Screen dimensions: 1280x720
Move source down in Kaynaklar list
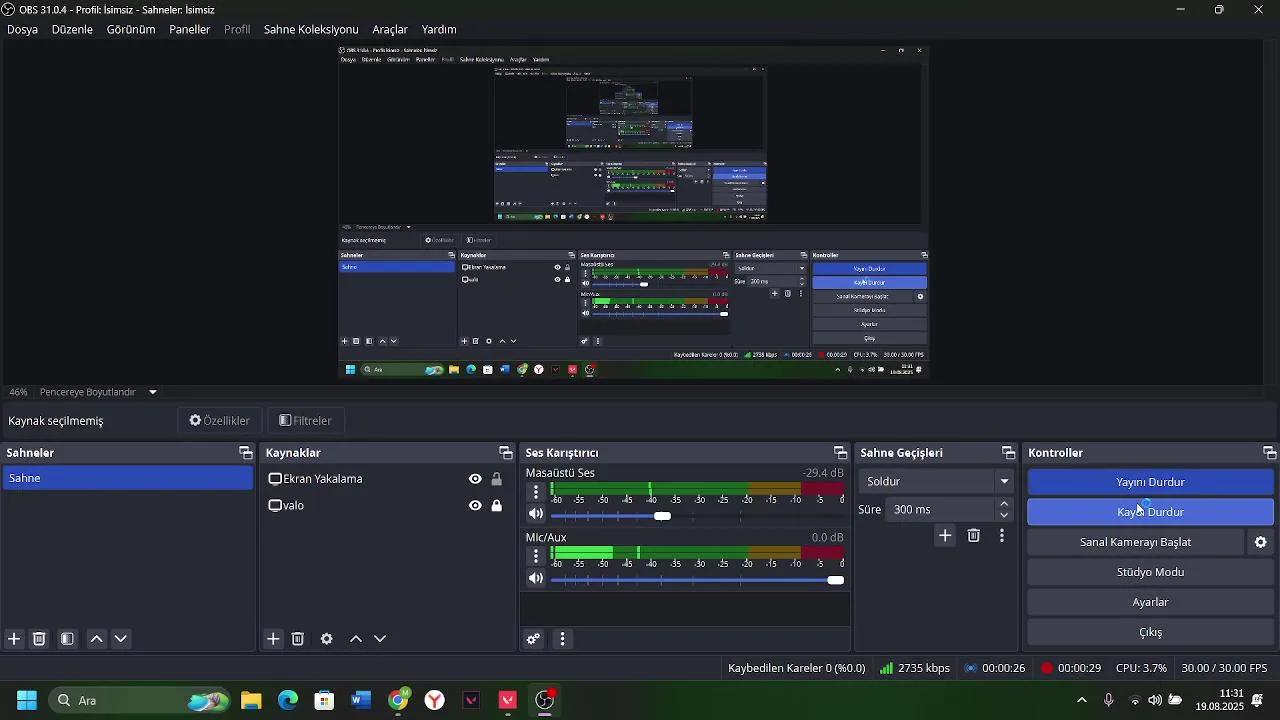[380, 639]
